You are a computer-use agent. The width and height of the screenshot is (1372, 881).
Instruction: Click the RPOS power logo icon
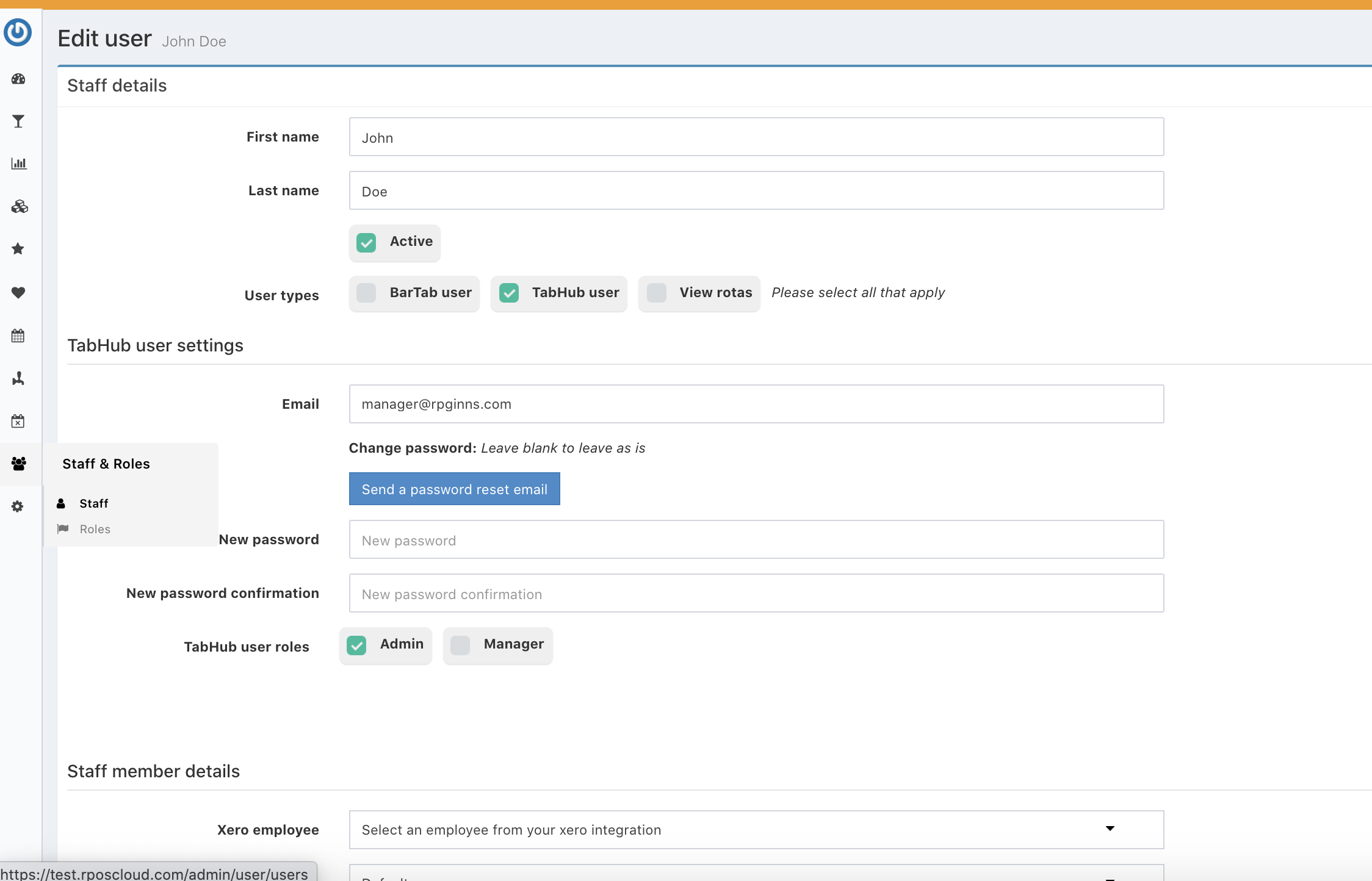pyautogui.click(x=18, y=32)
